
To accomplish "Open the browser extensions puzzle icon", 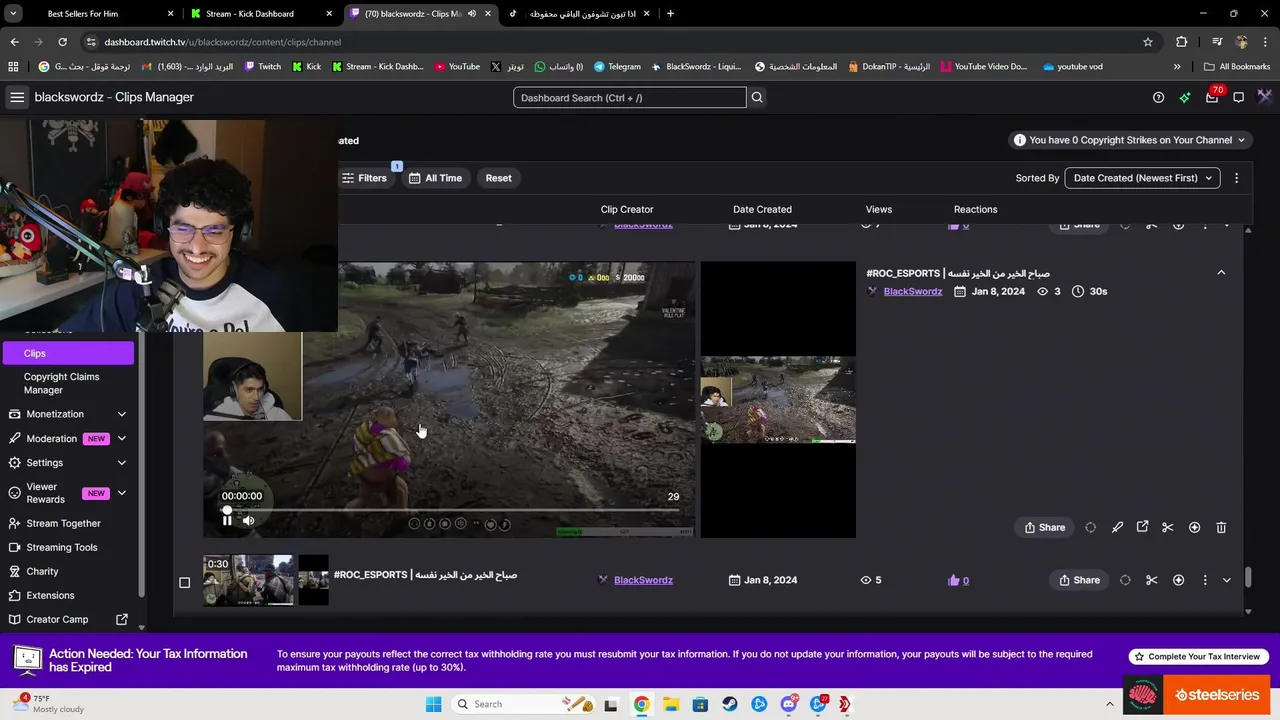I will (x=1182, y=42).
